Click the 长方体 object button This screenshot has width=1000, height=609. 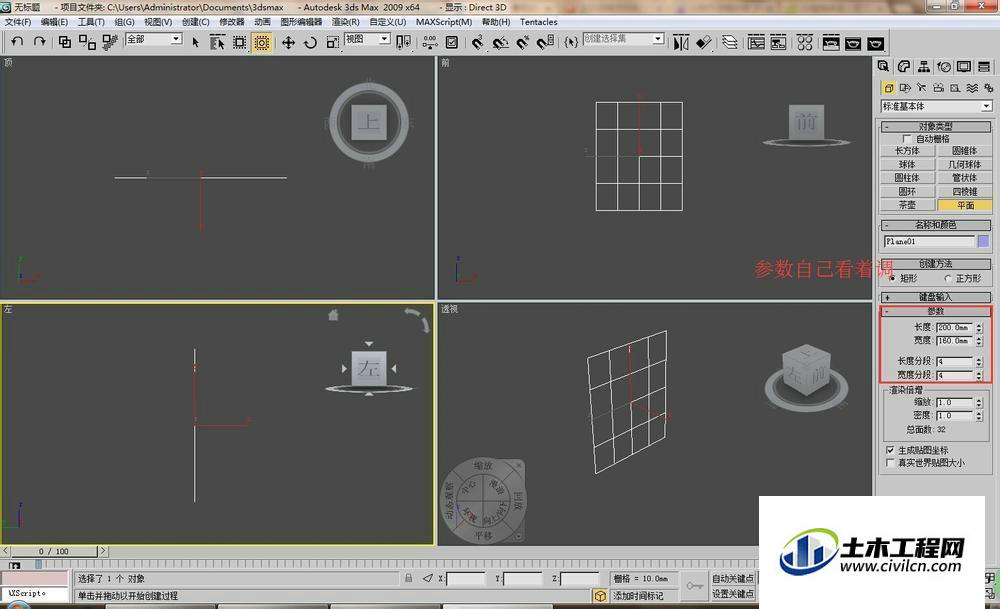click(908, 151)
